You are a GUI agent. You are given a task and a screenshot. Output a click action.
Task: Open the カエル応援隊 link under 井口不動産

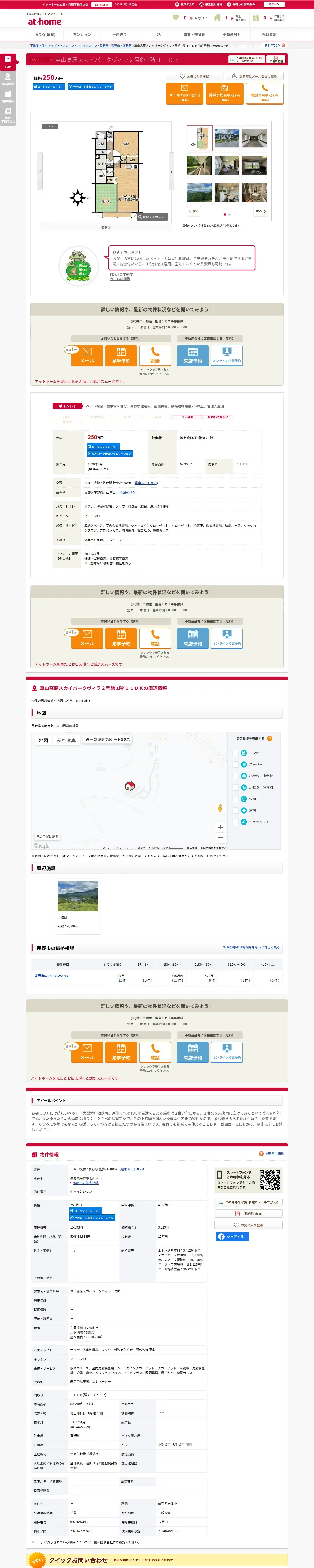120,279
